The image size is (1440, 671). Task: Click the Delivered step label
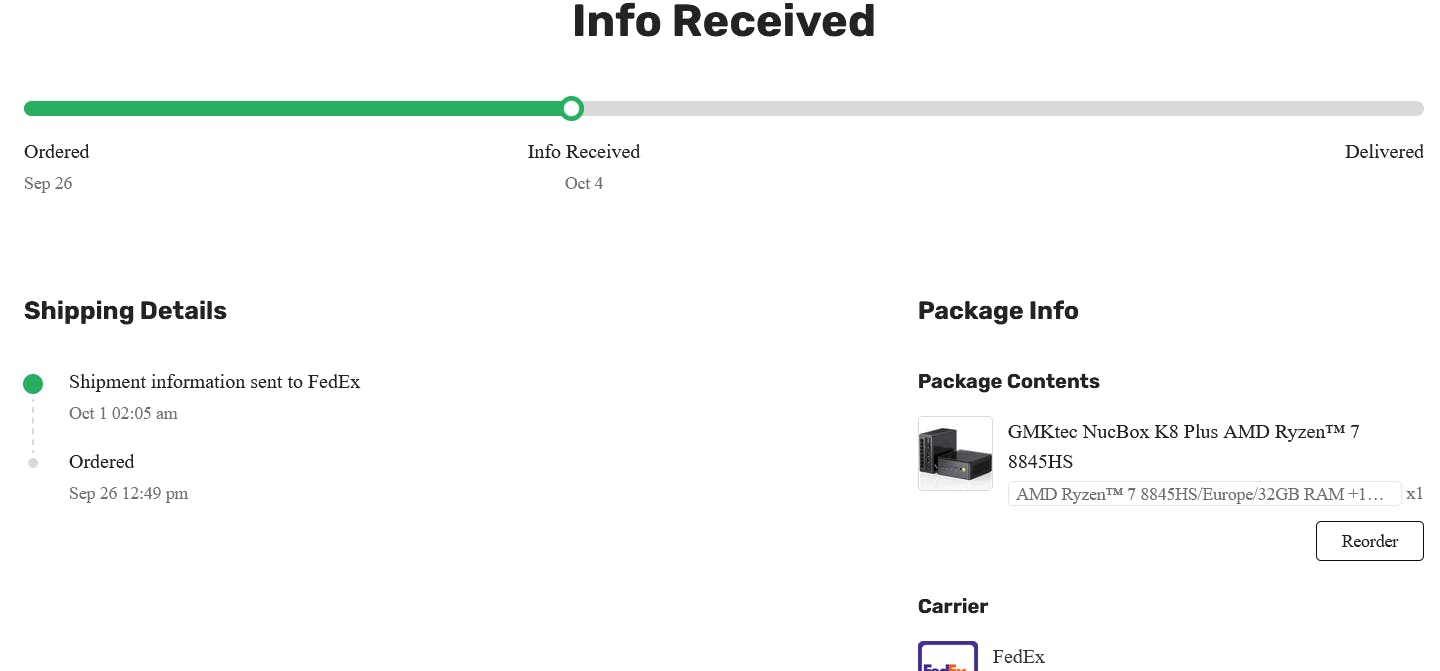pos(1383,152)
